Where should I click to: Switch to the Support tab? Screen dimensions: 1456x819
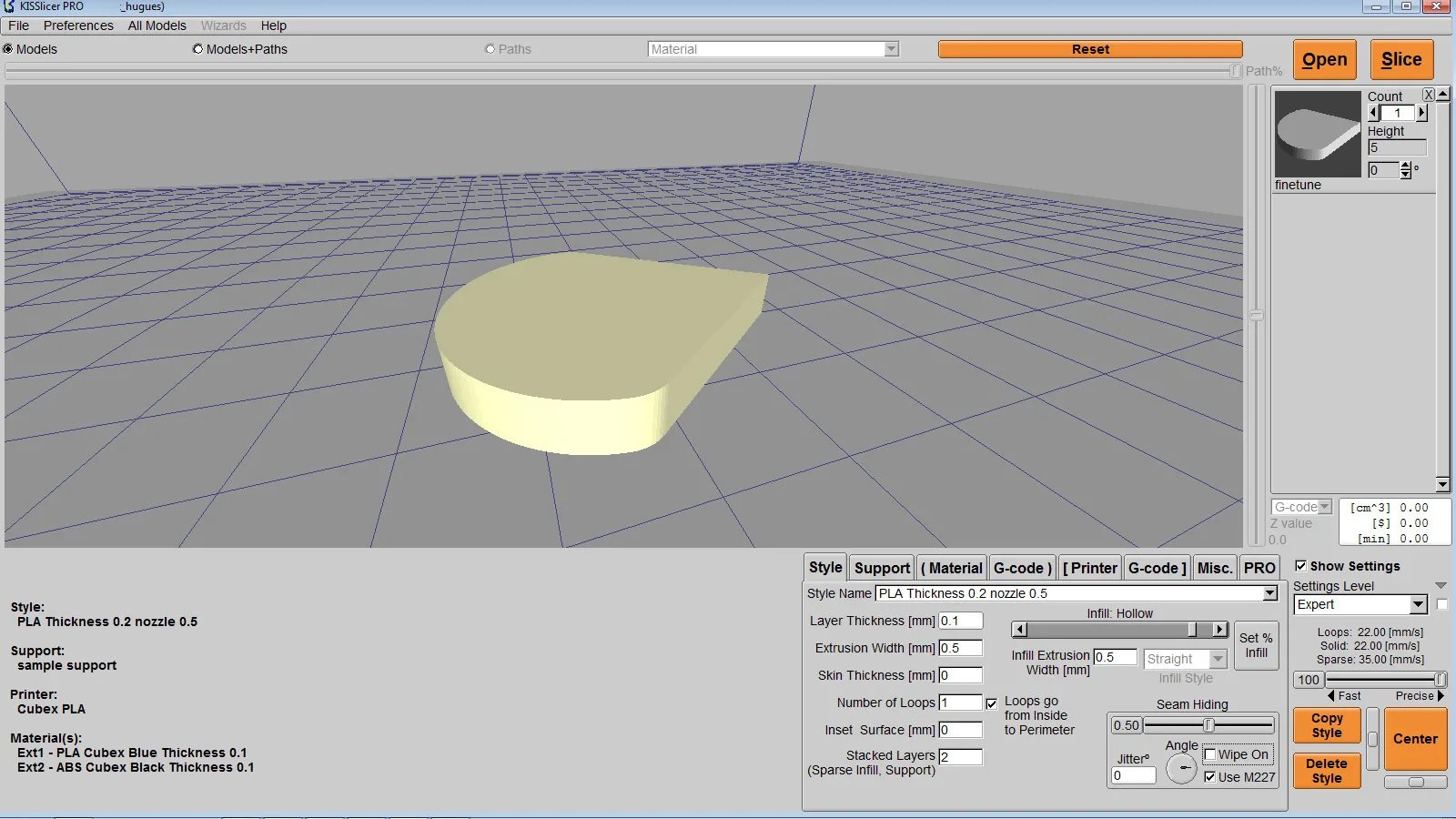tap(882, 568)
